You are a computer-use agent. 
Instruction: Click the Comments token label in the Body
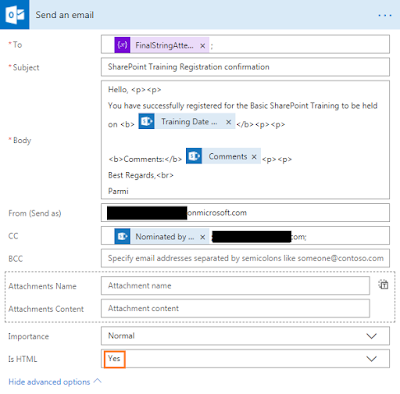228,156
